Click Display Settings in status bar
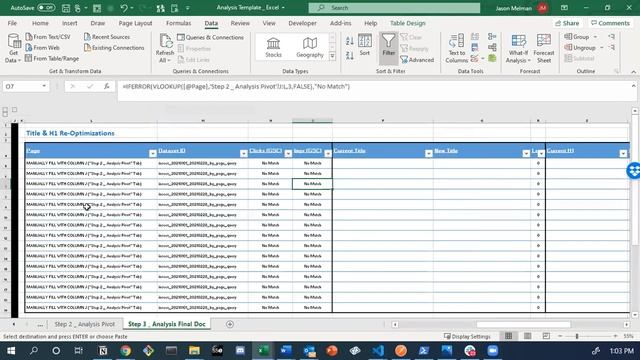Image resolution: width=640 pixels, height=360 pixels. click(467, 336)
